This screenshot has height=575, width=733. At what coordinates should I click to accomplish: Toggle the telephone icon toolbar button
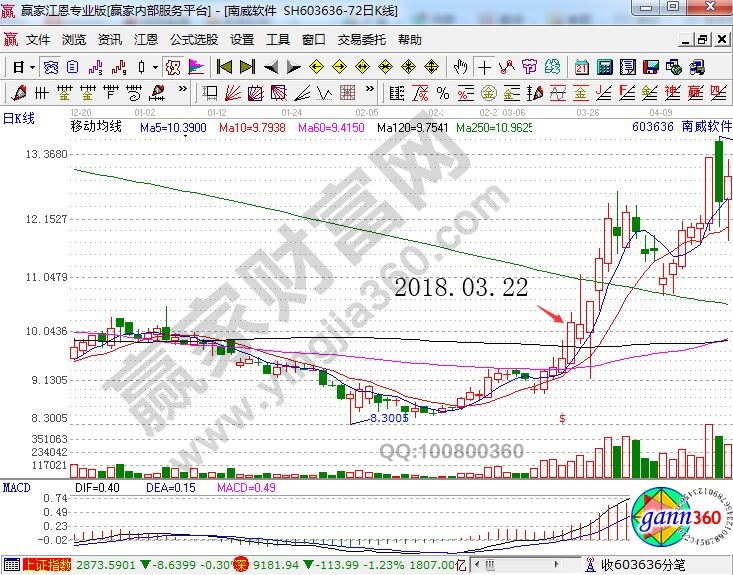click(696, 67)
